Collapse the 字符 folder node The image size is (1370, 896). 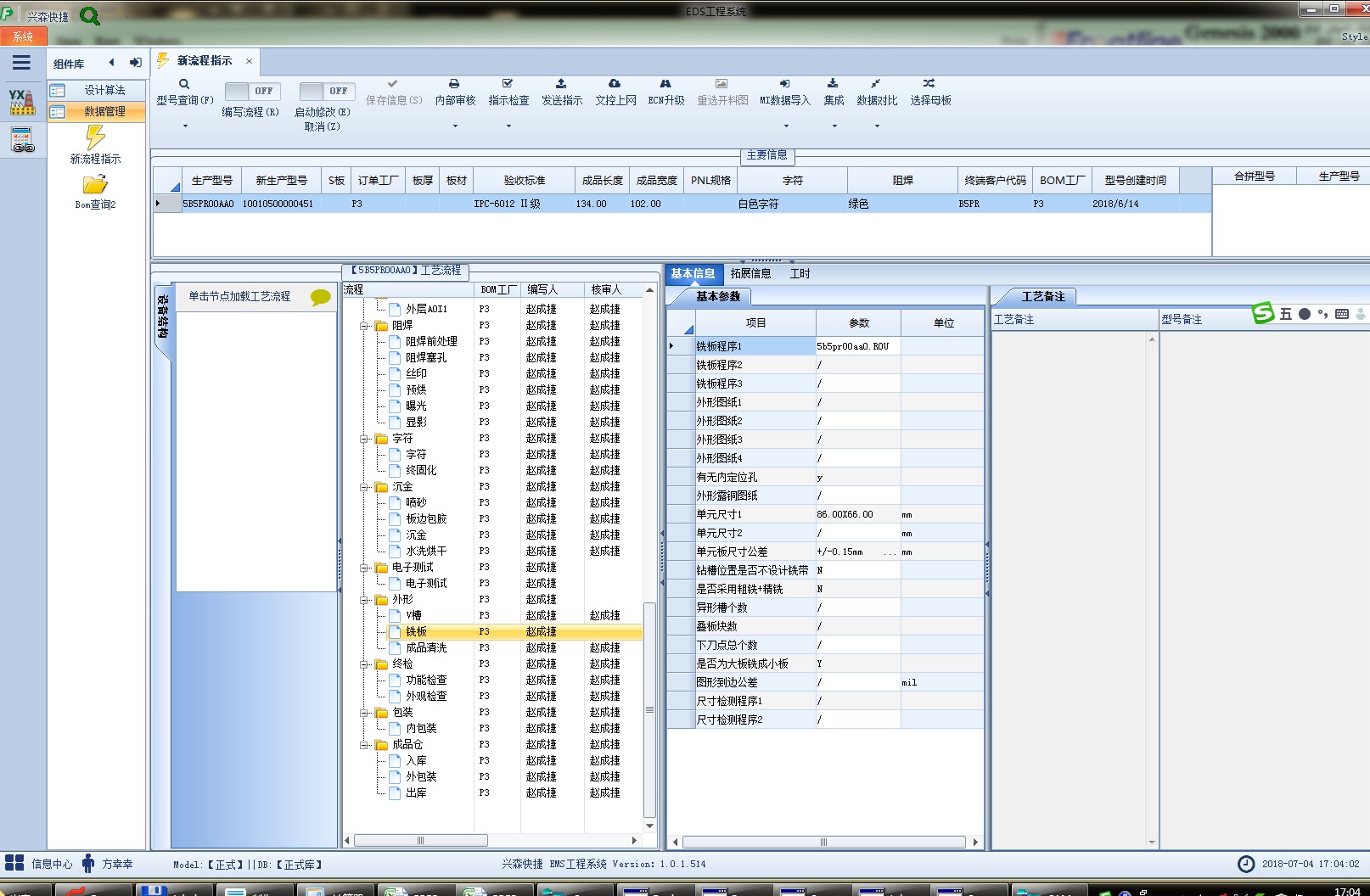click(x=364, y=439)
